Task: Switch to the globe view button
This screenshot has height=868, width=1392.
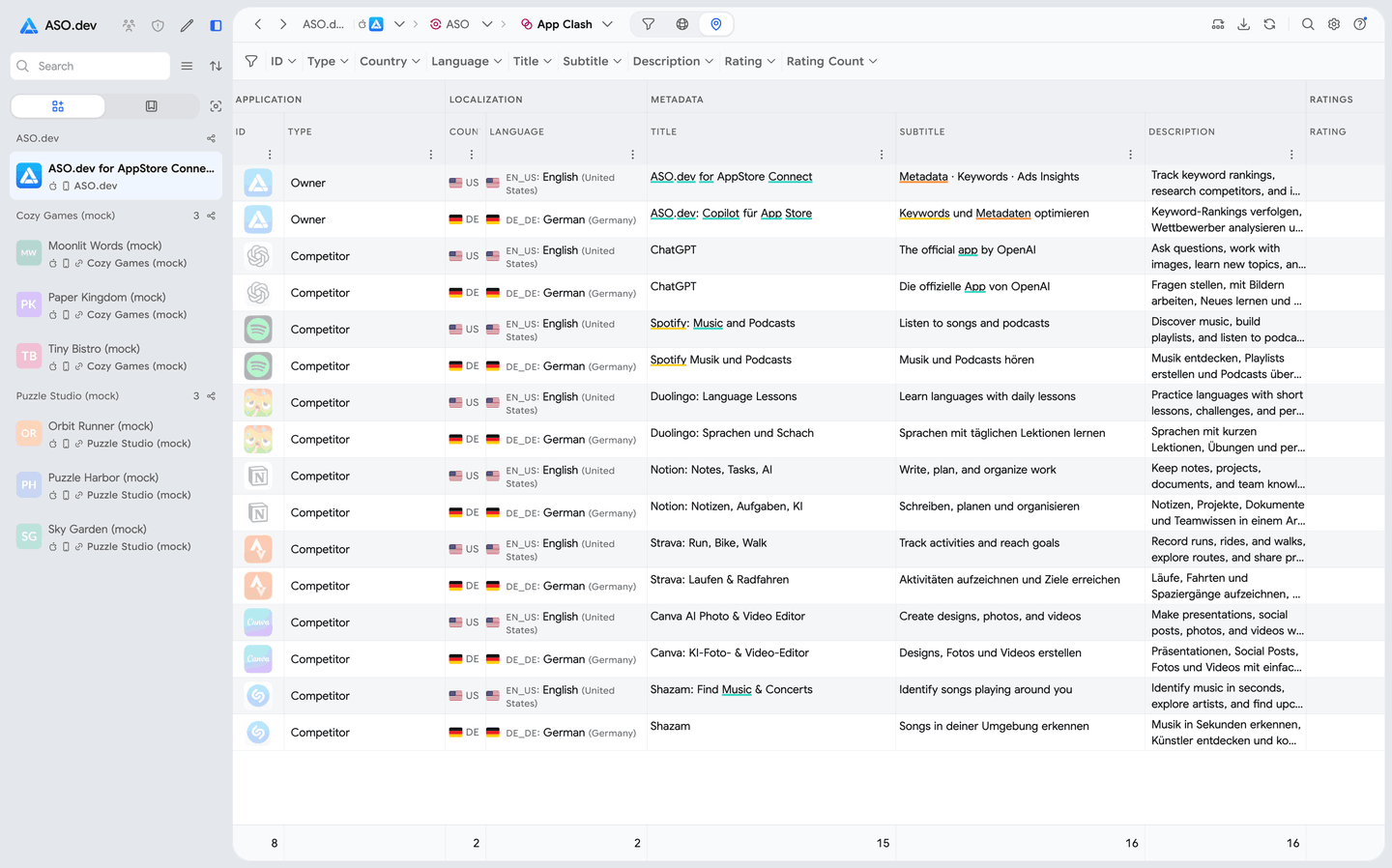Action: [682, 24]
